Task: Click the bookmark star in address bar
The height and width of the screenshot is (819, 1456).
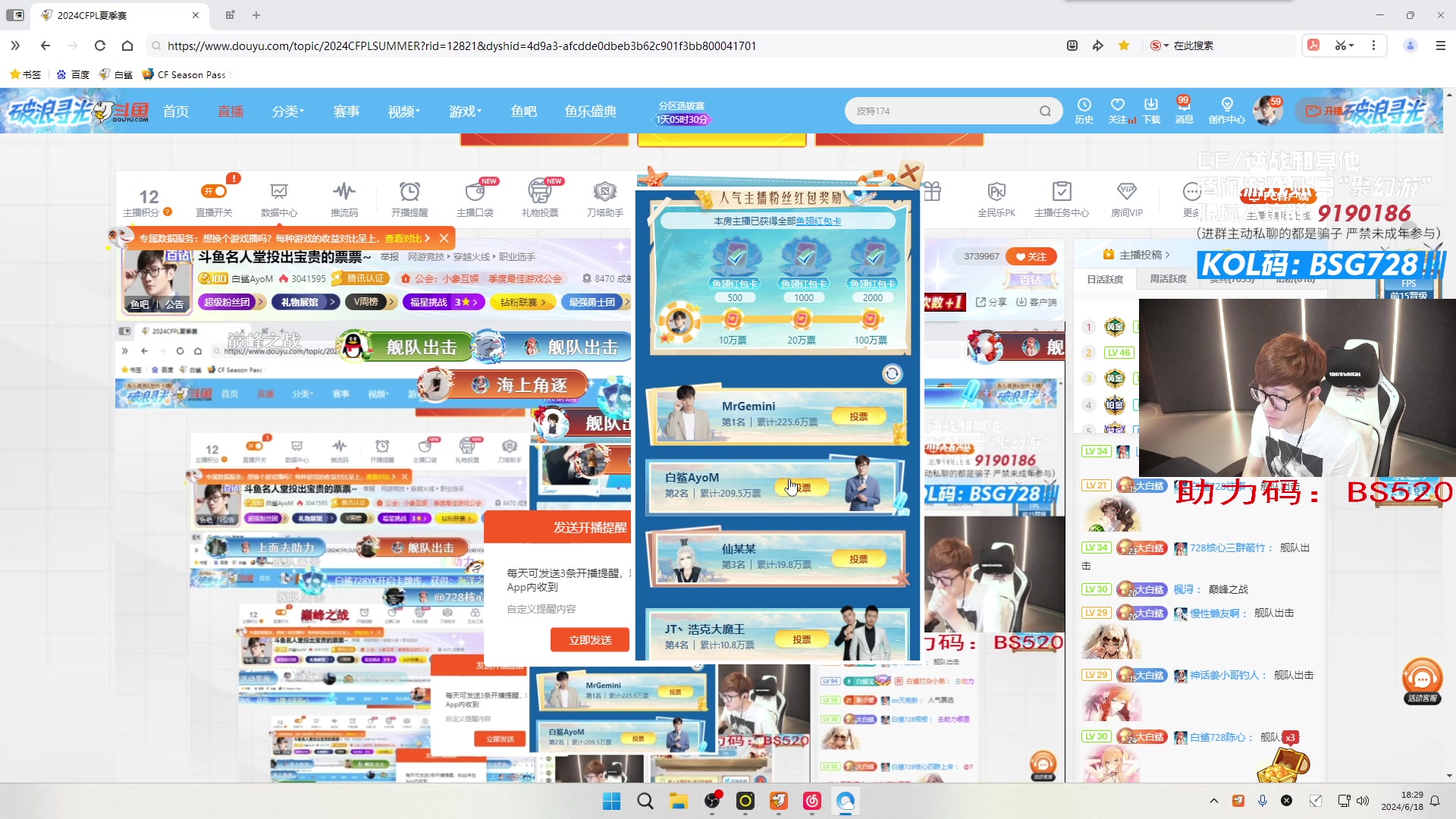Action: point(1124,45)
